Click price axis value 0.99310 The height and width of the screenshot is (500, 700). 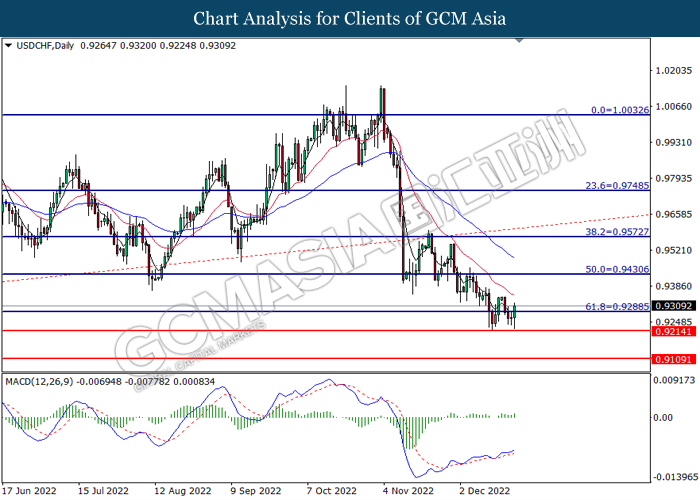[x=674, y=142]
